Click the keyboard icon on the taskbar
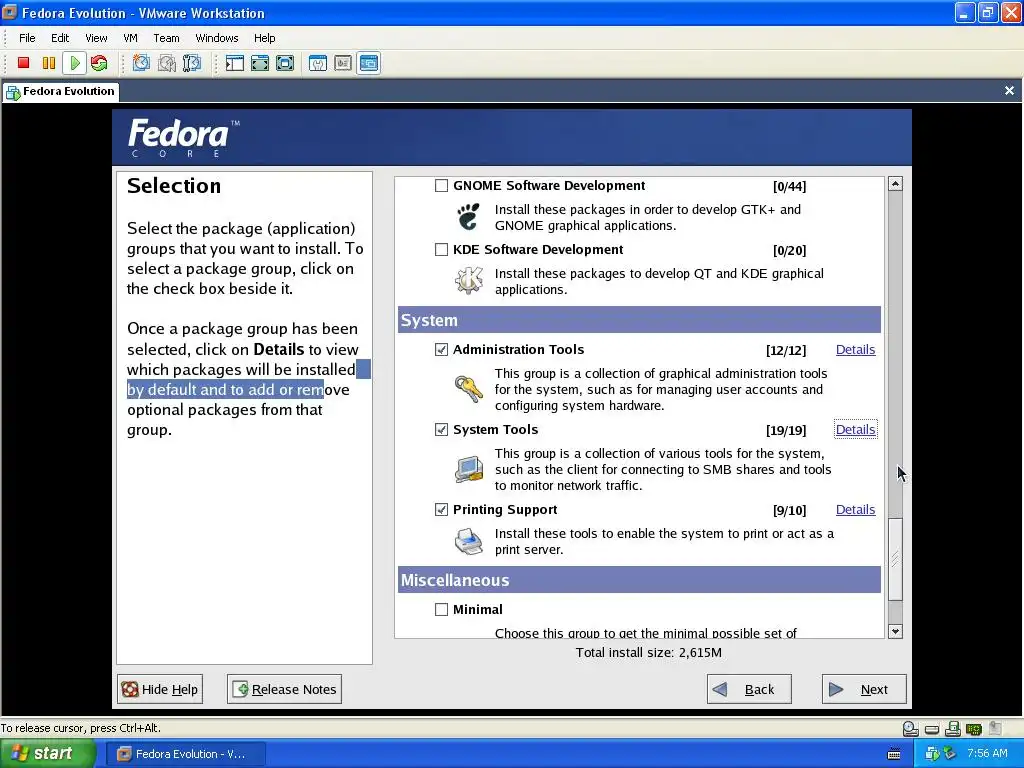This screenshot has width=1024, height=768. 894,754
